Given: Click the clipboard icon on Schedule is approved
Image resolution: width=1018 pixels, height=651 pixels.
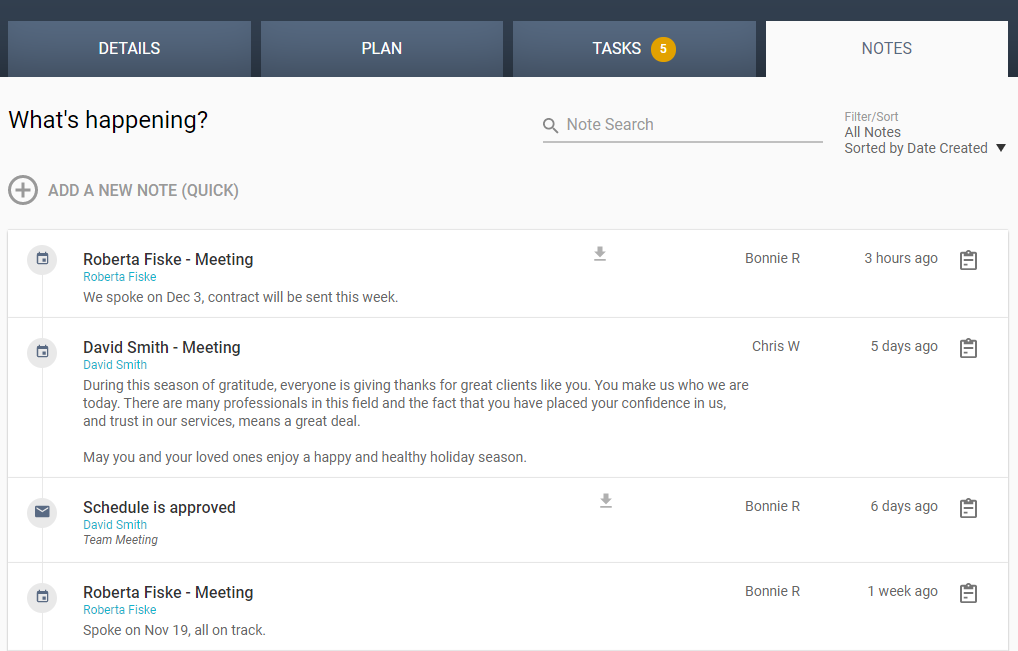Looking at the screenshot, I should [968, 507].
